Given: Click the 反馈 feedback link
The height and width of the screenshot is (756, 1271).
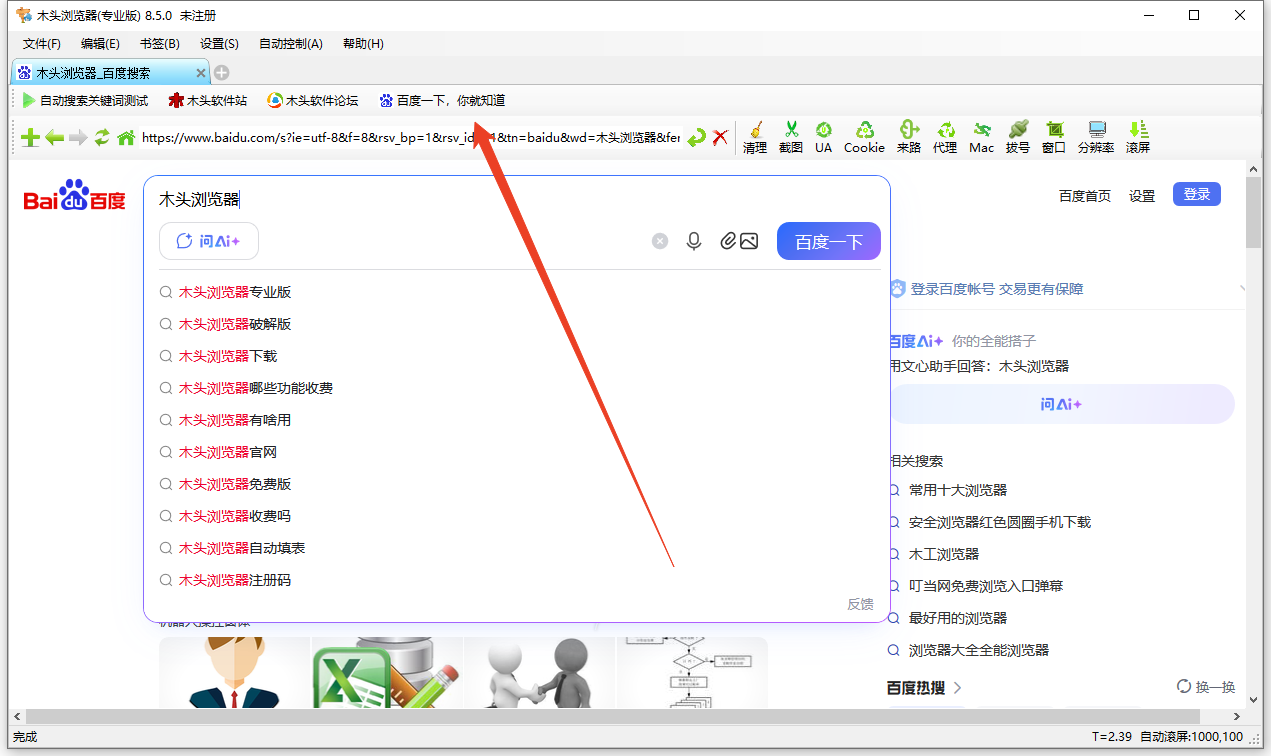Looking at the screenshot, I should [x=860, y=604].
